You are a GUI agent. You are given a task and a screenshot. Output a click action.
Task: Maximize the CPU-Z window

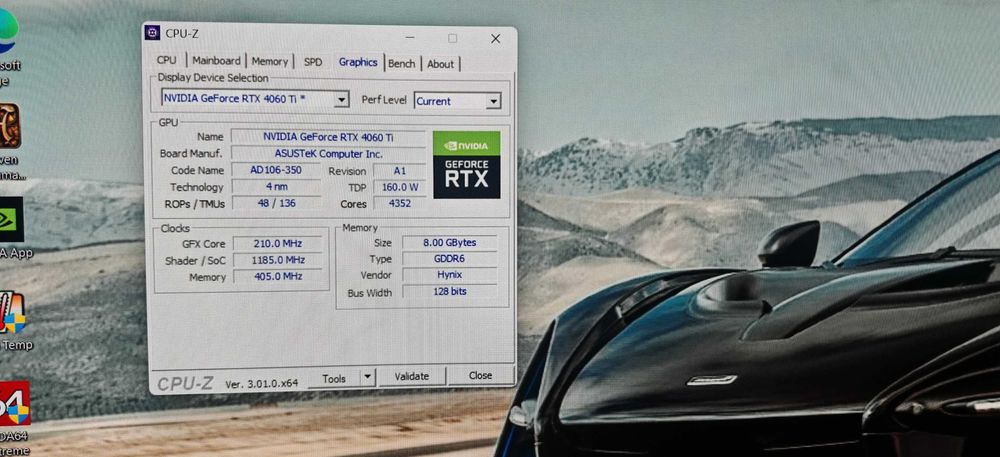pyautogui.click(x=452, y=38)
